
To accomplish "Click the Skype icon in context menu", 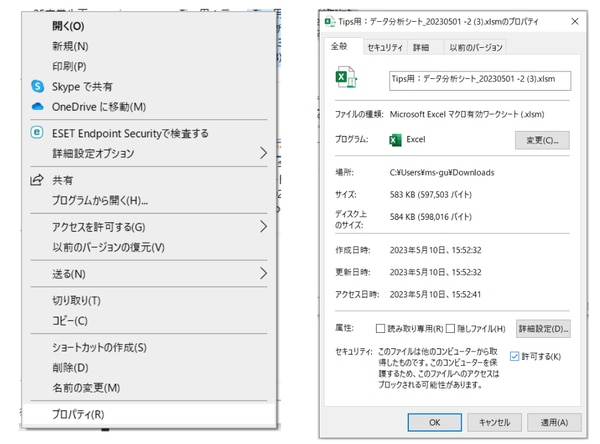I will point(37,86).
